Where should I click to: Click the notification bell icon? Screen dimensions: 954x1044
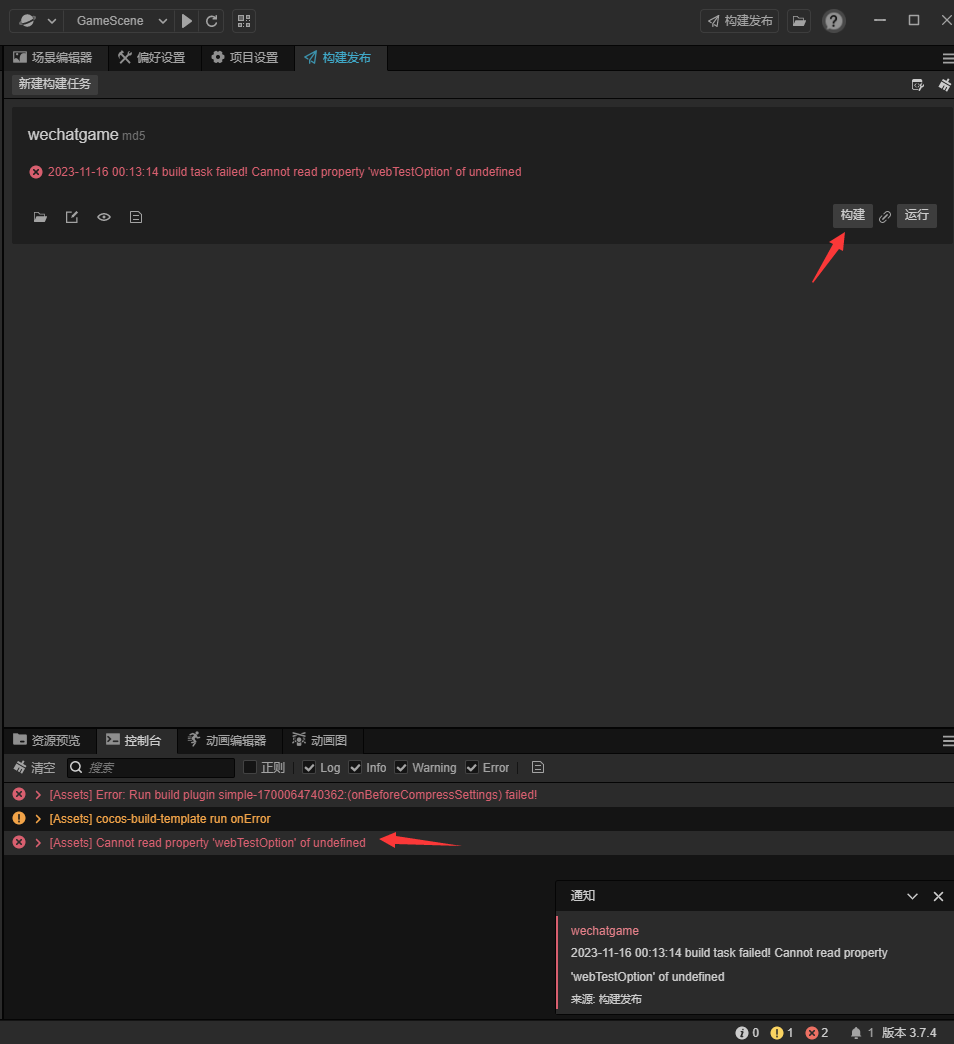(x=855, y=1033)
